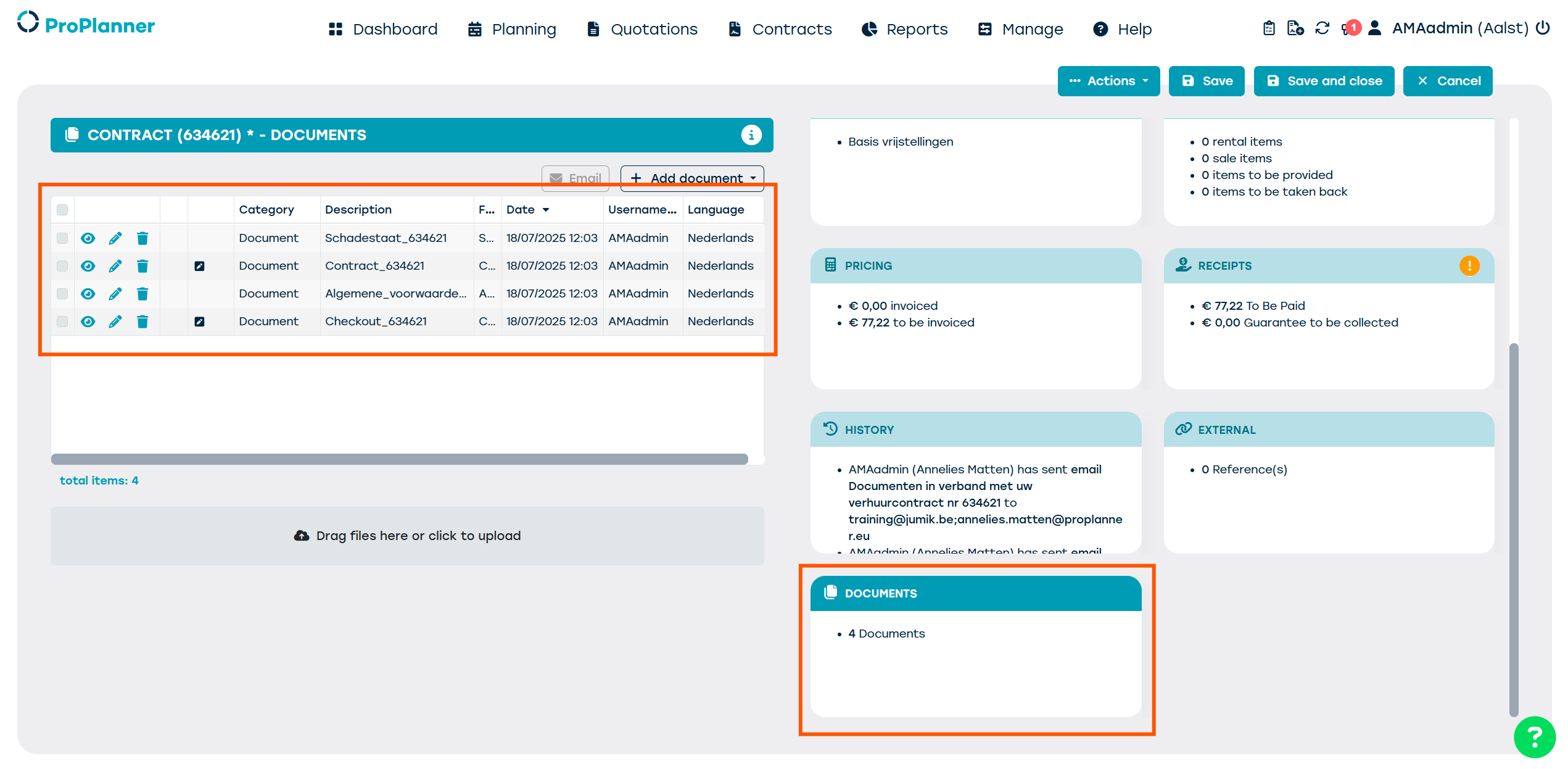
Task: Go to the Planning menu
Action: 512,29
